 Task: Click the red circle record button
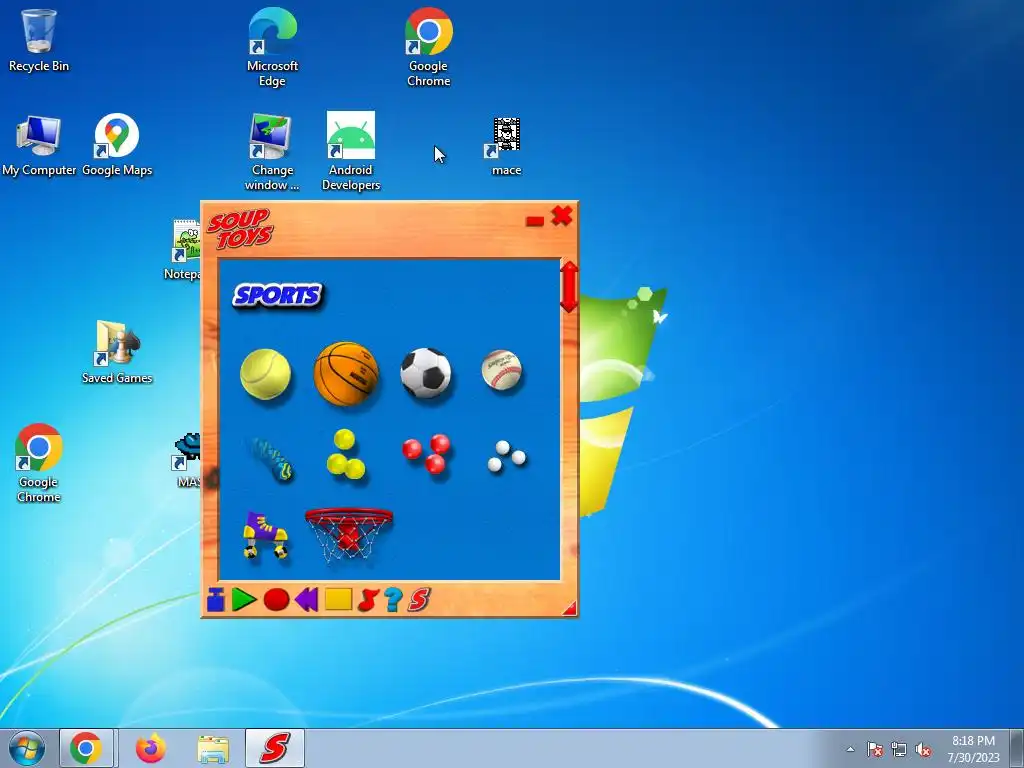point(276,600)
